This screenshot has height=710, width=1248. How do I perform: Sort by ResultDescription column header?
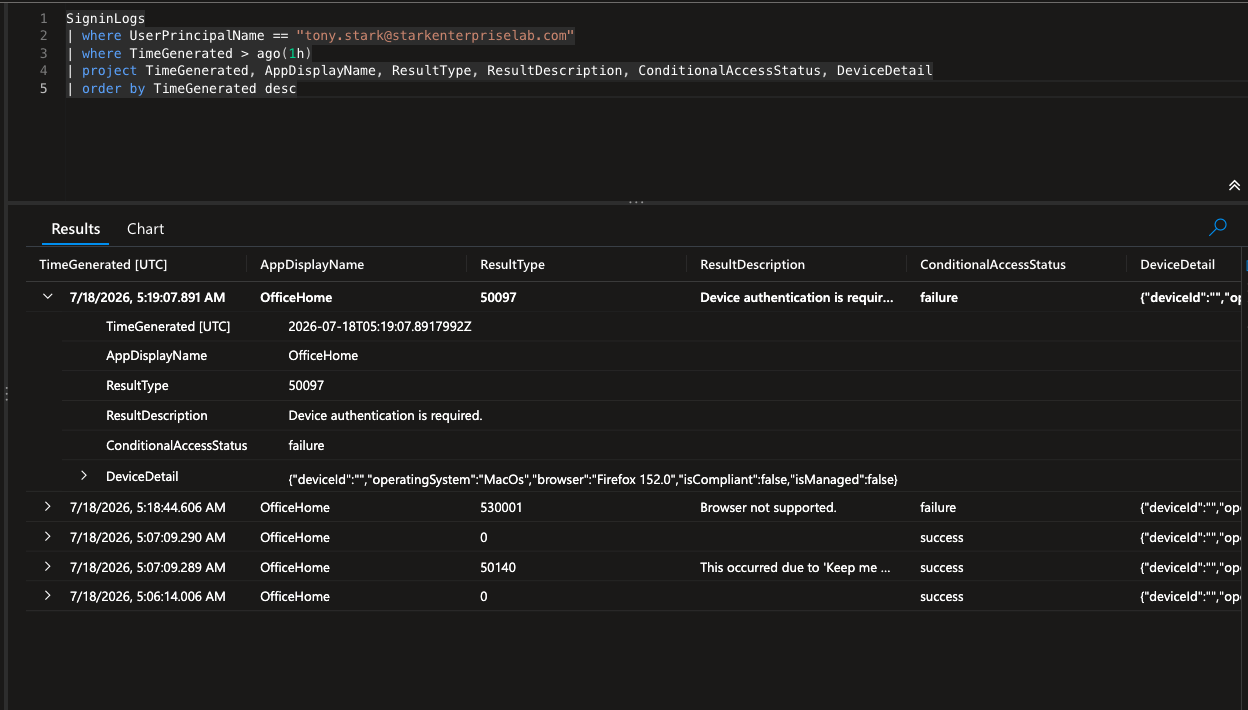752,265
